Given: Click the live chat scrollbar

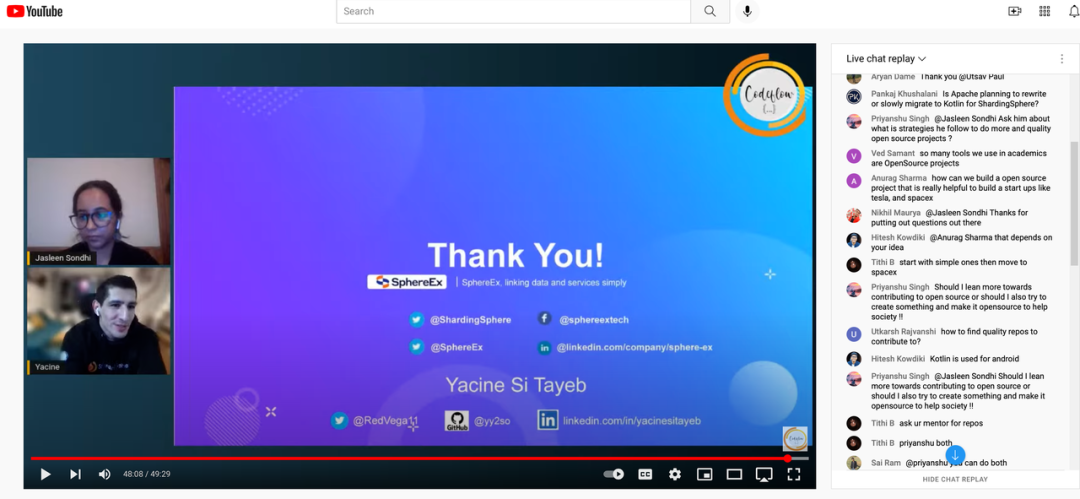Looking at the screenshot, I should [x=1074, y=203].
